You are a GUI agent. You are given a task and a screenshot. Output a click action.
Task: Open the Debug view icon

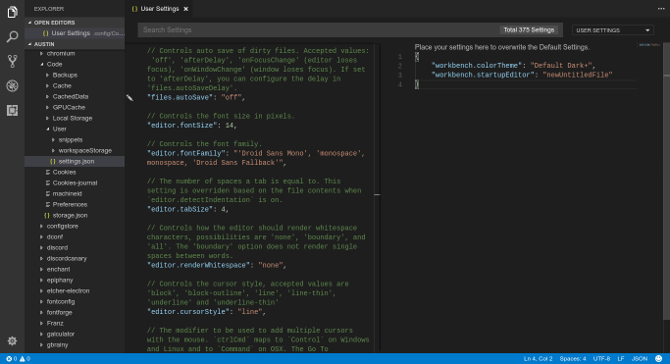12,86
